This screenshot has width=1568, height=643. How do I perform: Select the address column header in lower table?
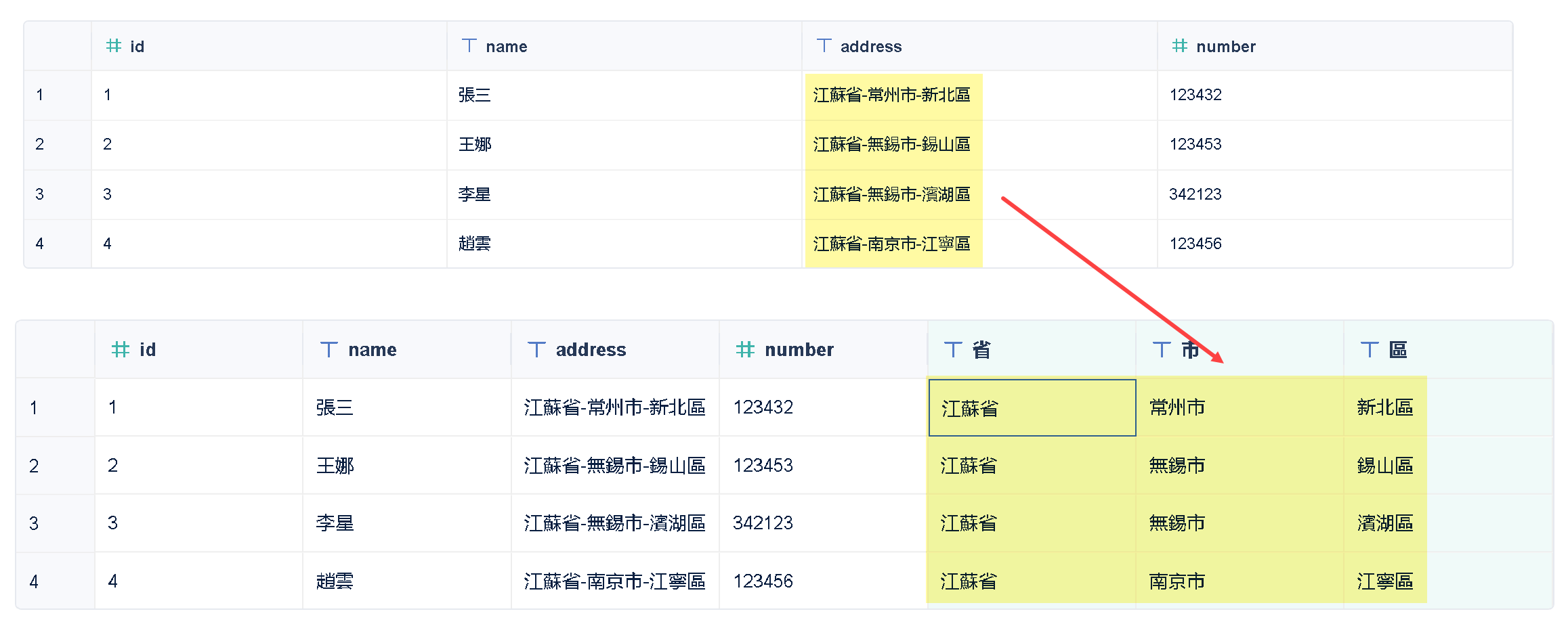[x=591, y=350]
